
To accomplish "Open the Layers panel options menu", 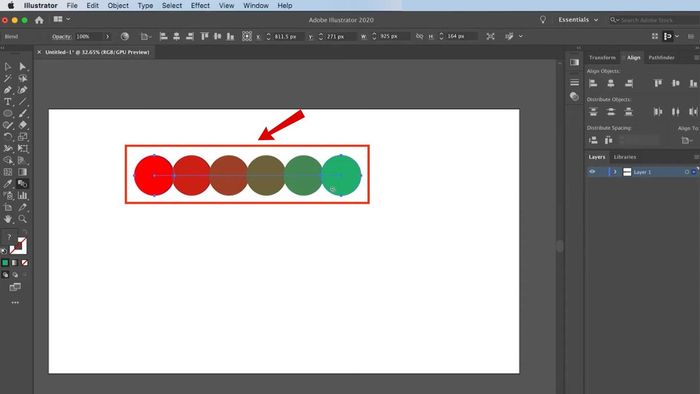I will point(696,157).
